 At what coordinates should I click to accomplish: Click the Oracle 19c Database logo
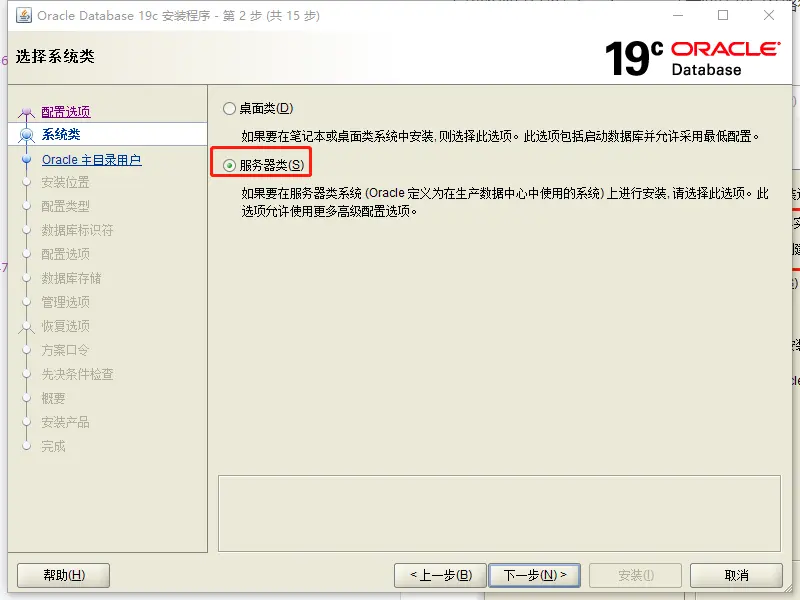692,58
